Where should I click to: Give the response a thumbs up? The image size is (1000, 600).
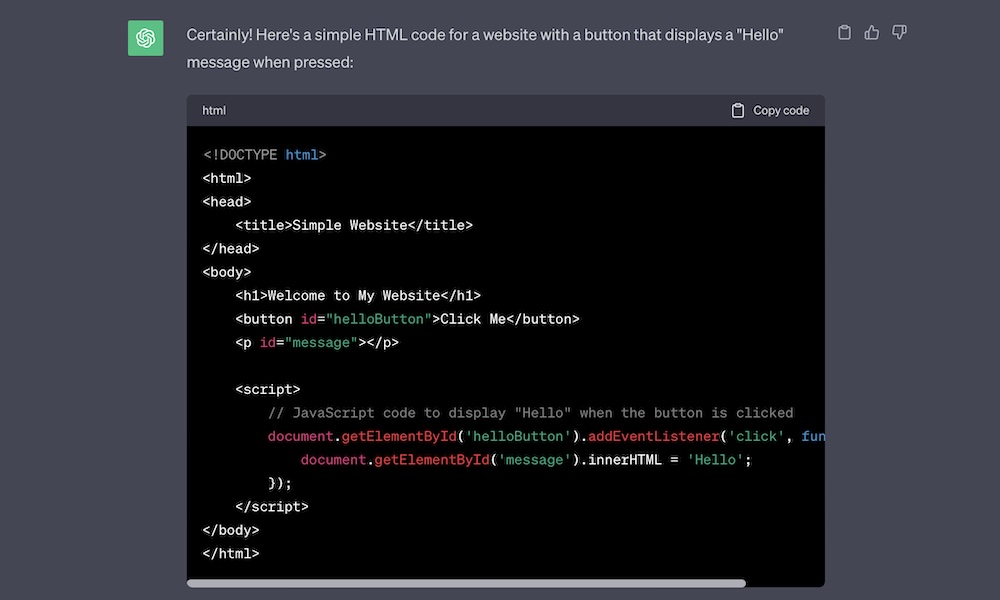point(872,33)
